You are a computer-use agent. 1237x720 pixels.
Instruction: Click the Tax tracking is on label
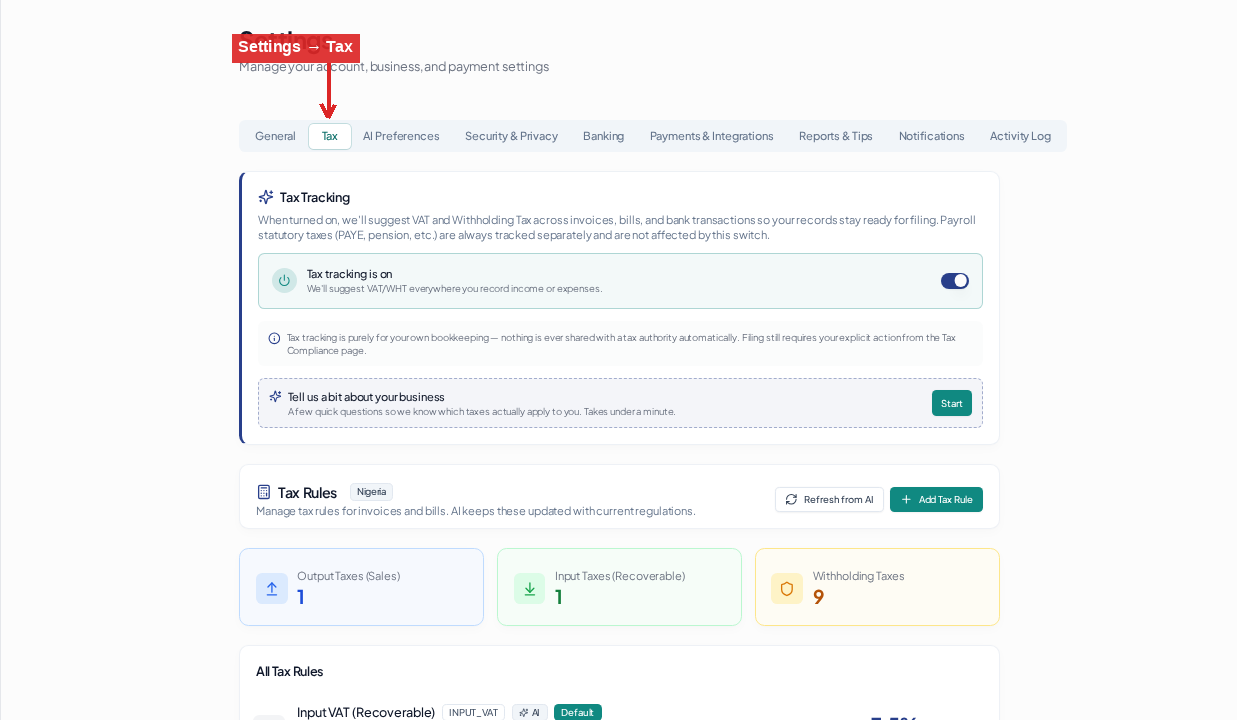click(x=350, y=274)
